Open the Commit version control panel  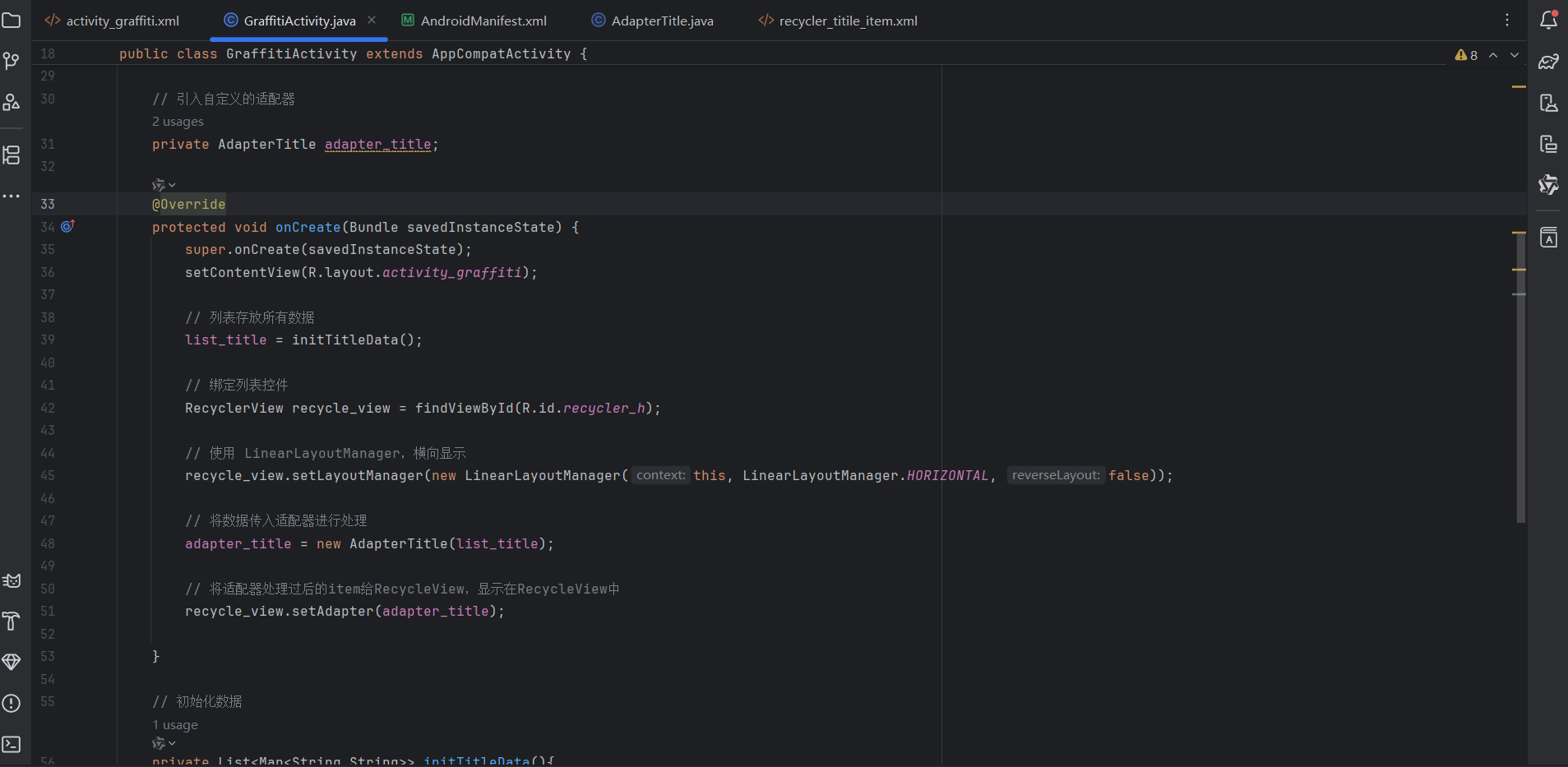pos(12,61)
